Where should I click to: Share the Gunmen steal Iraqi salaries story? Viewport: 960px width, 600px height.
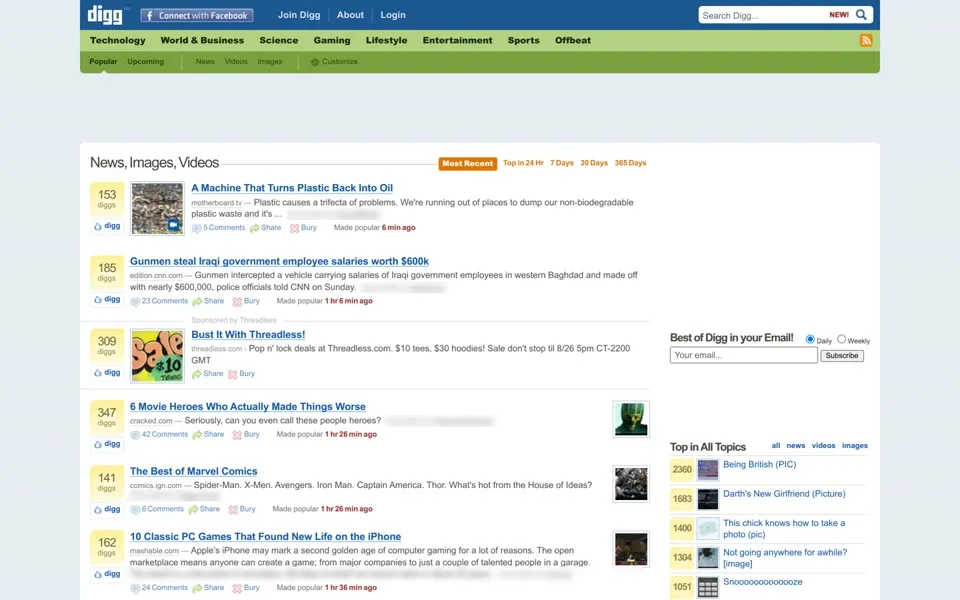208,301
